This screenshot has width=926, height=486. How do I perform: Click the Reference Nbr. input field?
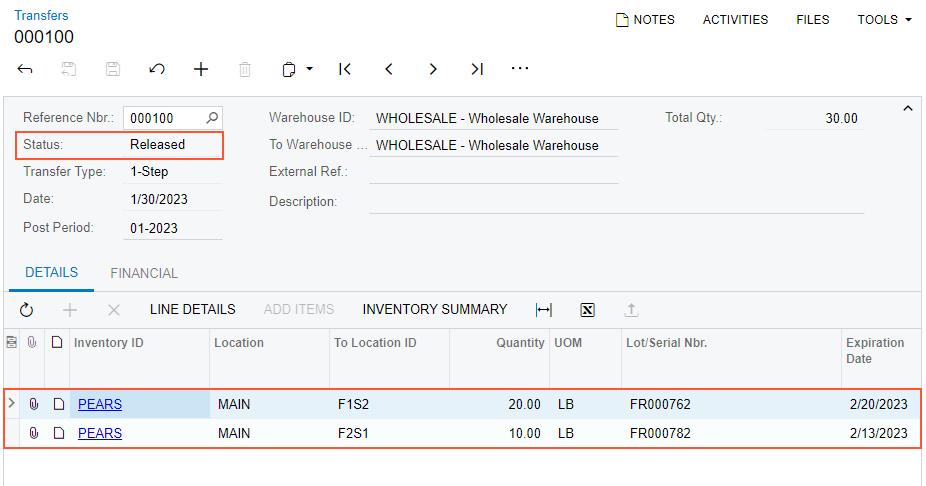tap(164, 118)
